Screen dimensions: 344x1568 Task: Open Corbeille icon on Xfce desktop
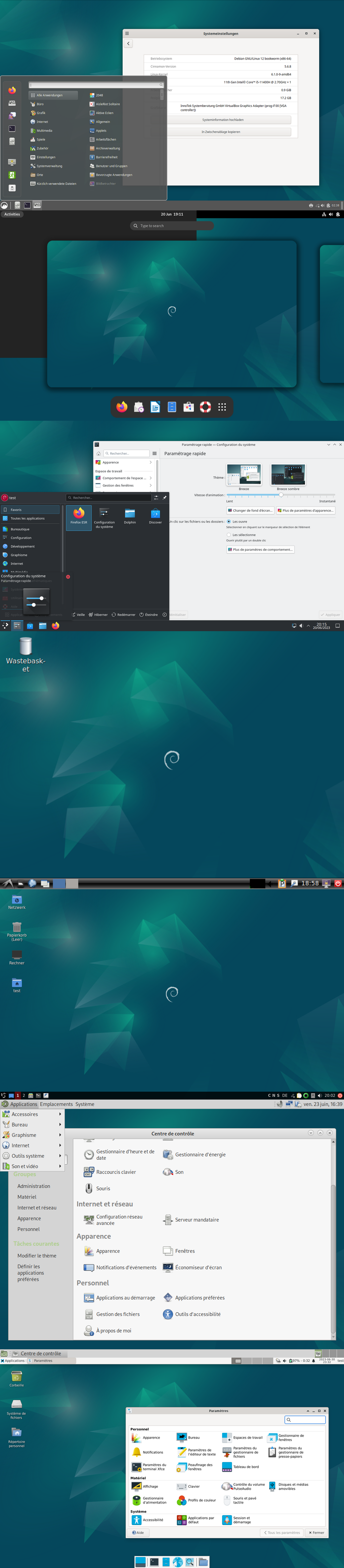click(16, 1379)
